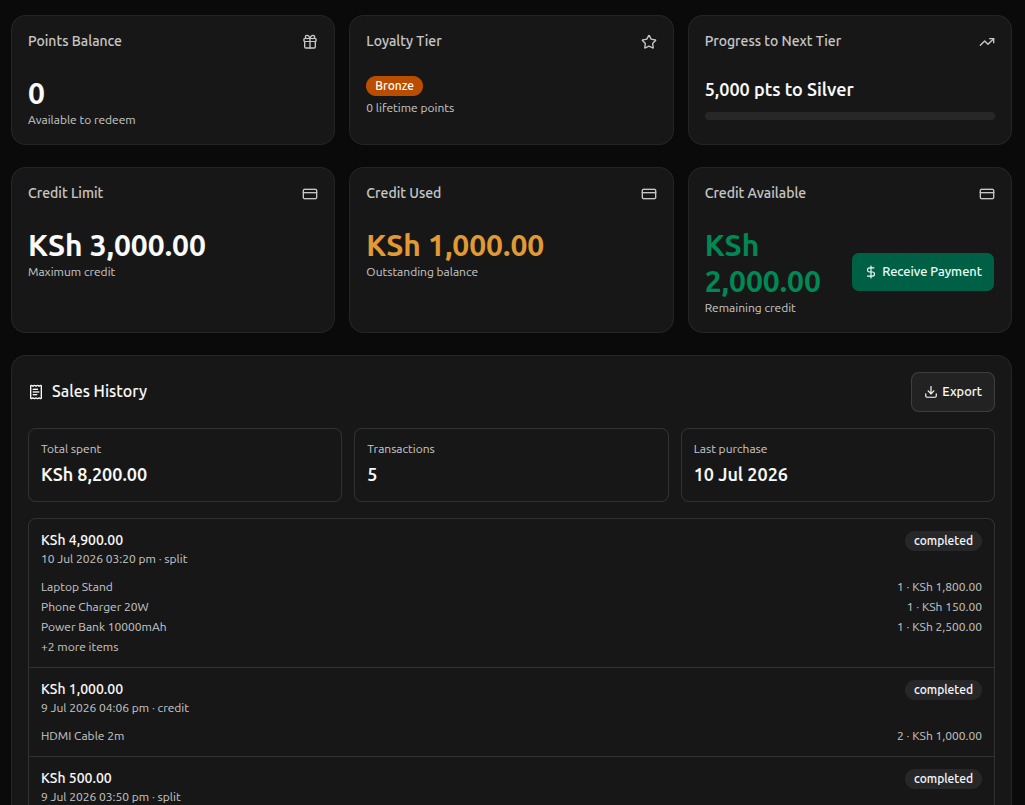Image resolution: width=1025 pixels, height=805 pixels.
Task: Expand '+2 more items' in first sale
Action: [80, 647]
